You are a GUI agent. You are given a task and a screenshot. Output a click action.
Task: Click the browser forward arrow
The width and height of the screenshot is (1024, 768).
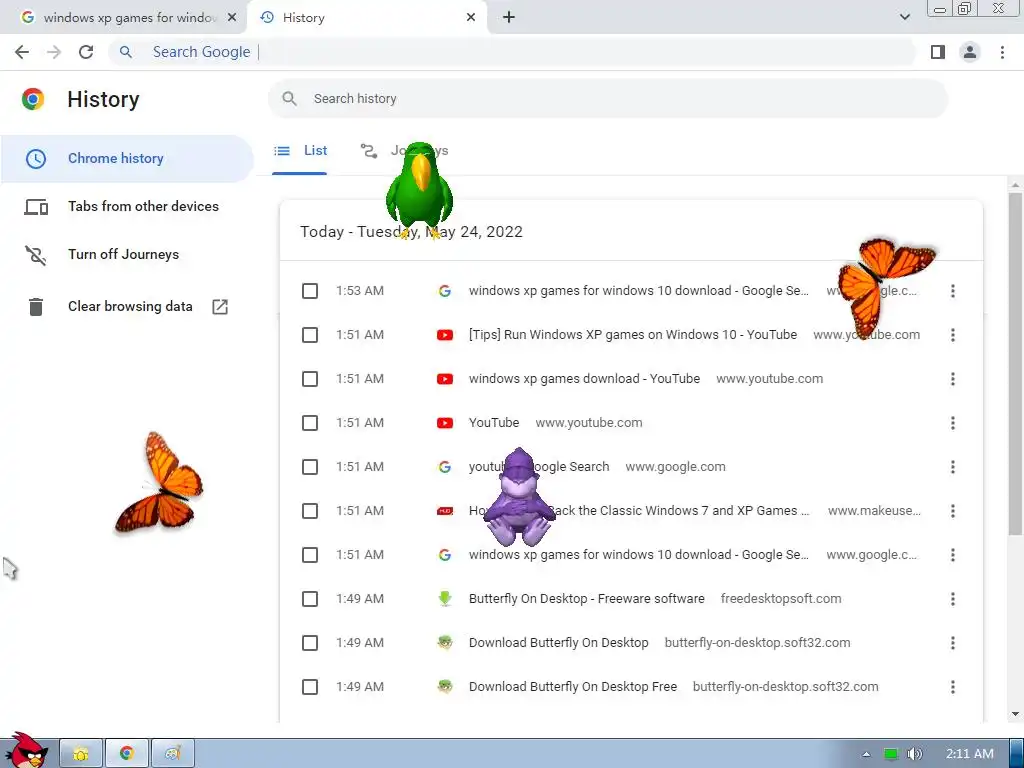tap(54, 52)
